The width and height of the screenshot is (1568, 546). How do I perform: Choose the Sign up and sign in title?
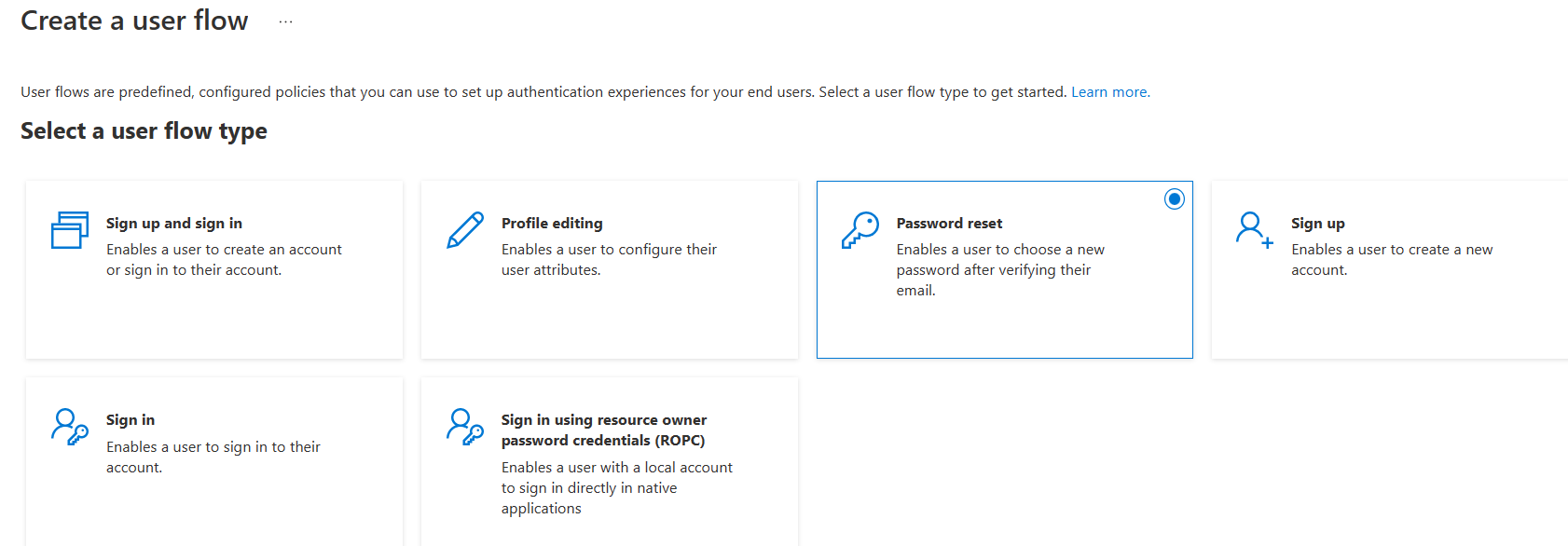[174, 224]
